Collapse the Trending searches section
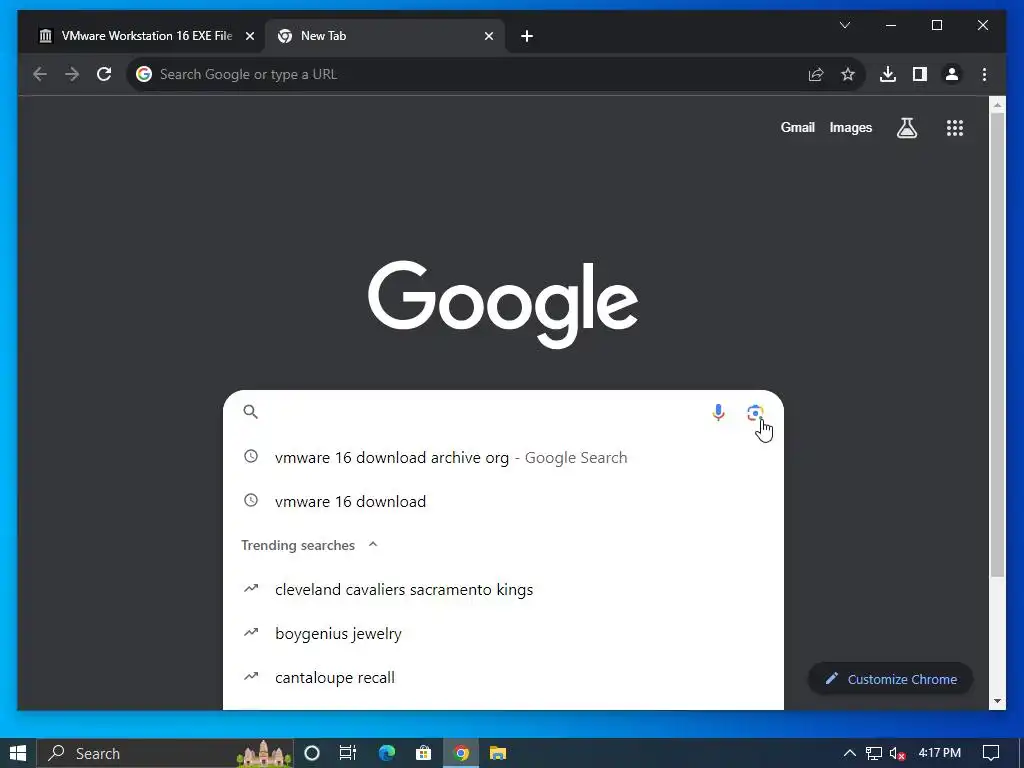1024x768 pixels. 373,544
